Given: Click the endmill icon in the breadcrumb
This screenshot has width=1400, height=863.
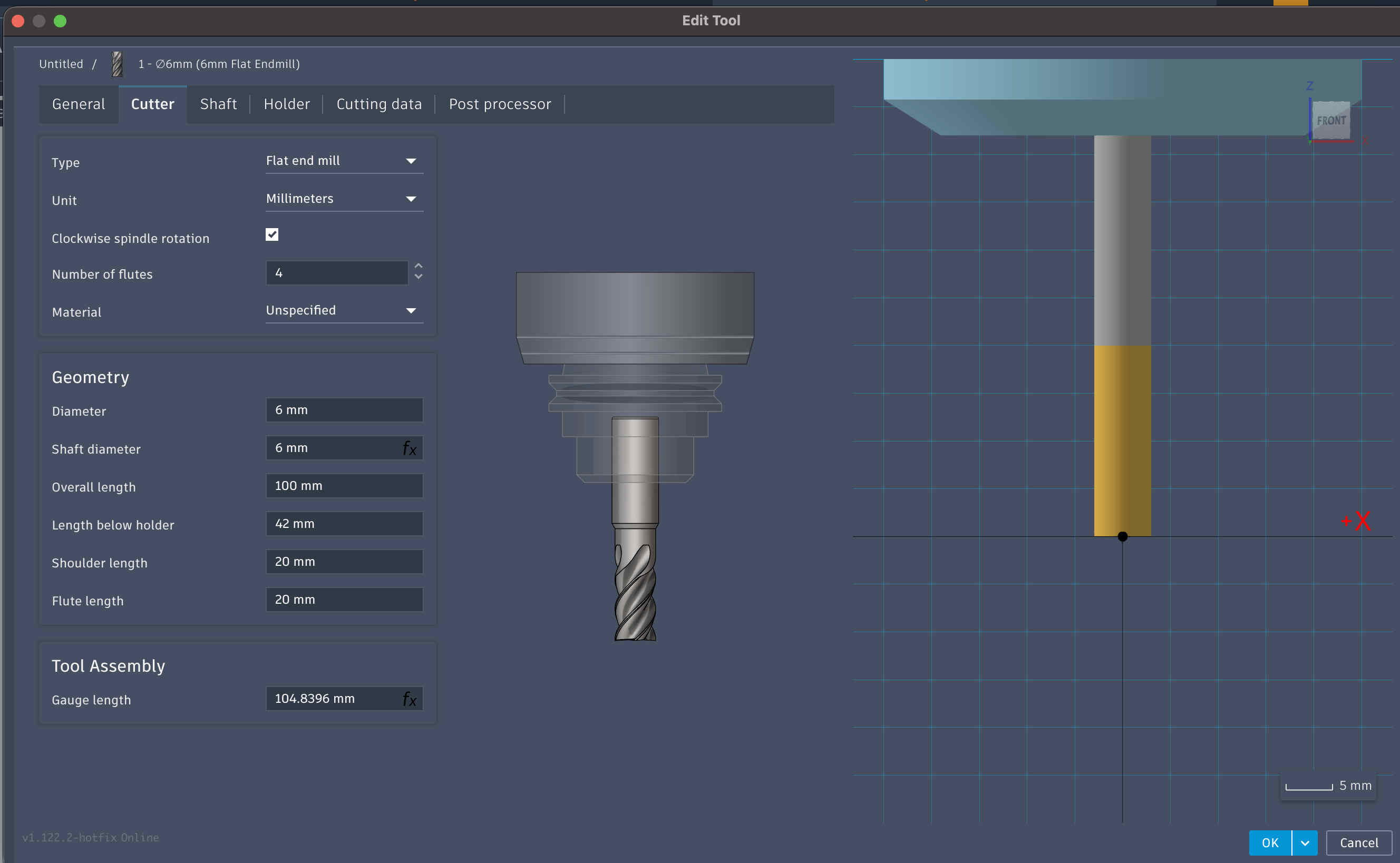Looking at the screenshot, I should click(117, 64).
